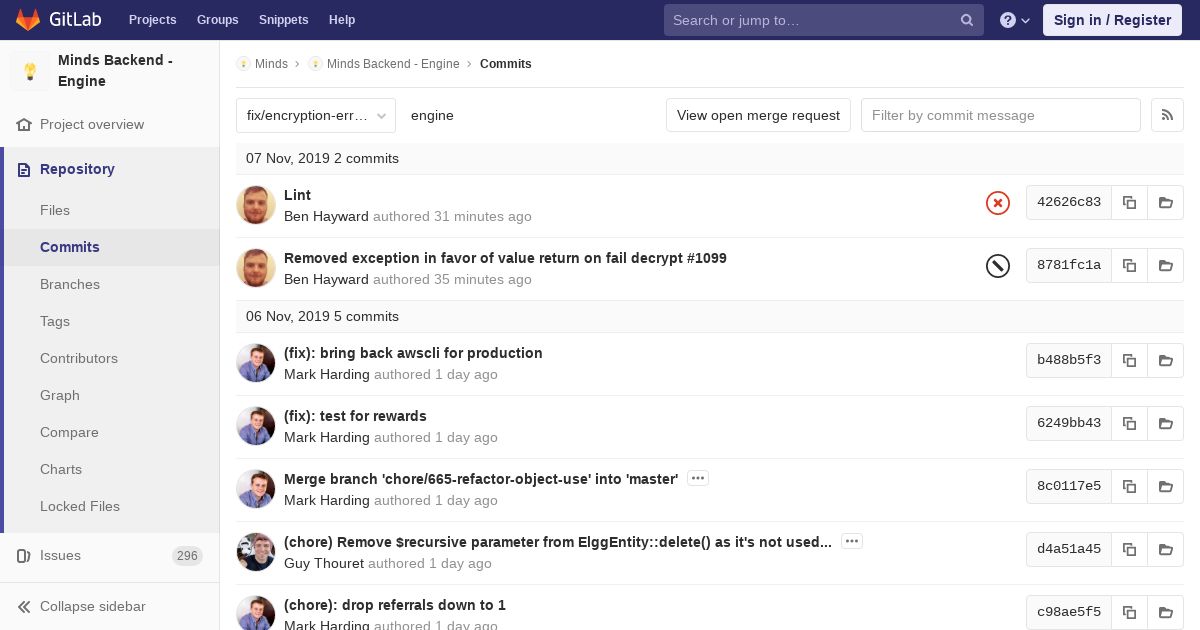1200x630 pixels.
Task: Browse files at commit c98ae5f5
Action: pos(1165,612)
